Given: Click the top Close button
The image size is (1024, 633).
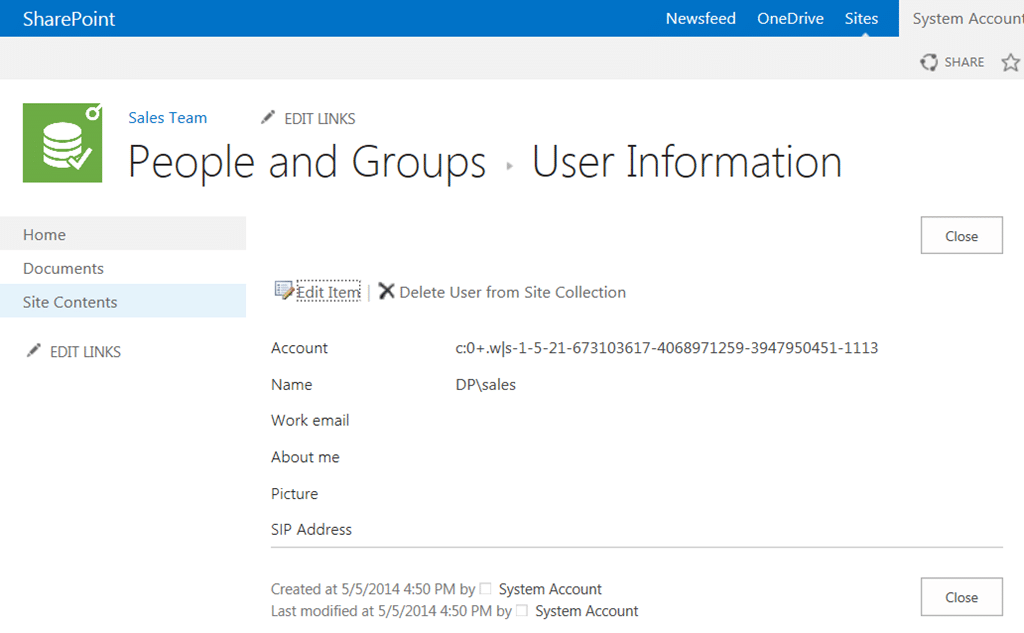Looking at the screenshot, I should coord(961,235).
